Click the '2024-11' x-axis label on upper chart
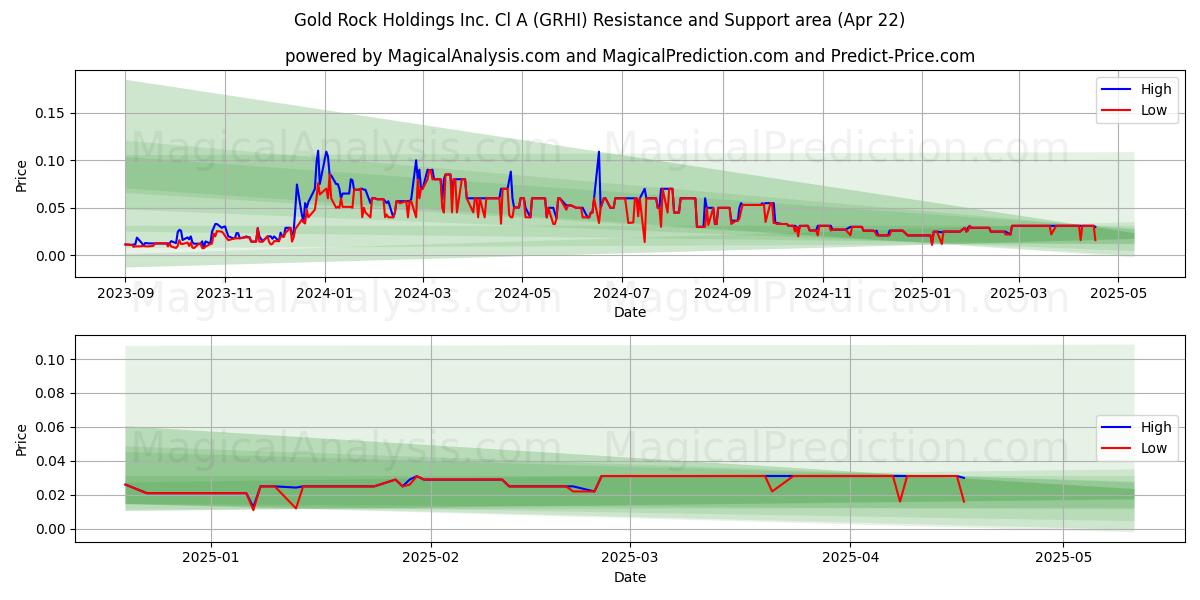 coord(823,294)
